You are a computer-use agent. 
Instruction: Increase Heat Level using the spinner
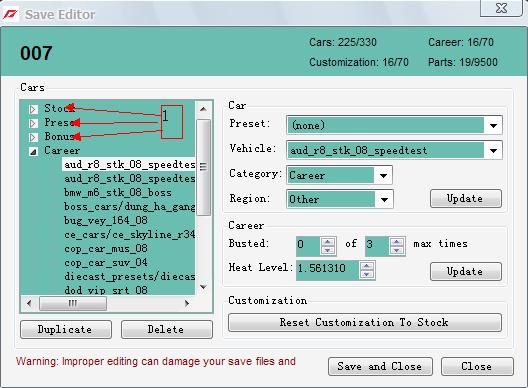click(367, 266)
